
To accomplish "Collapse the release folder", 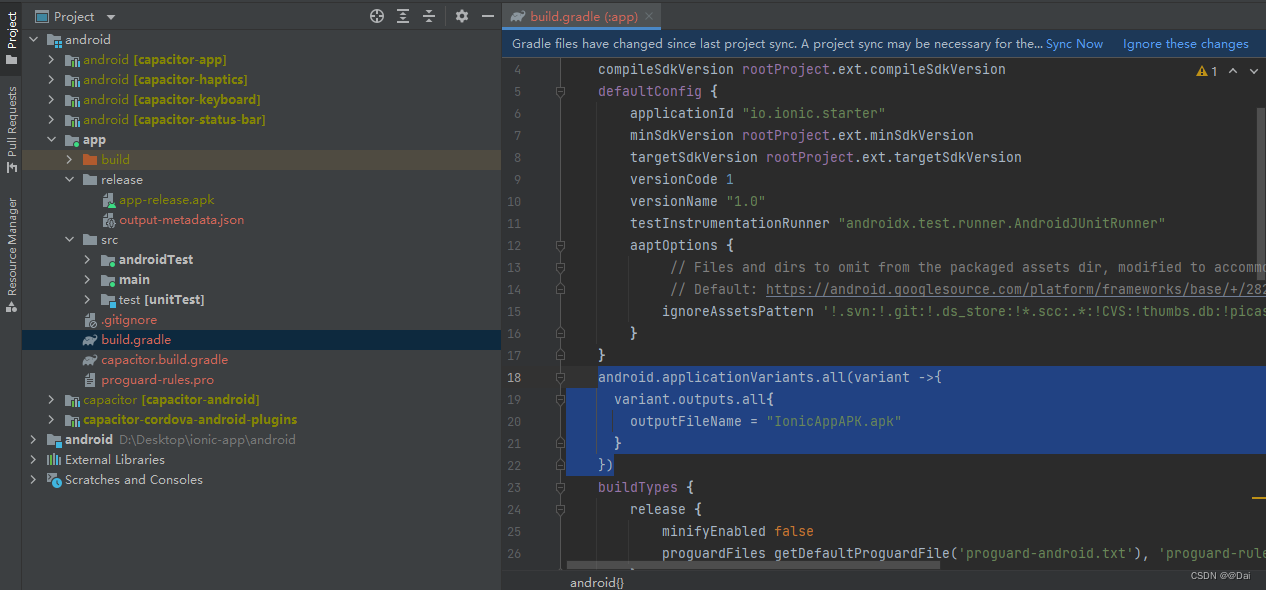I will 69,180.
